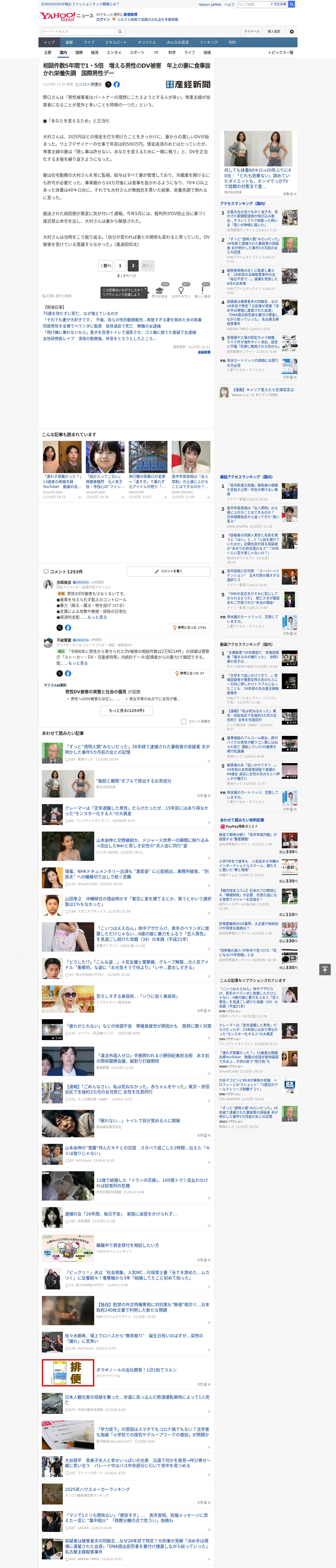Open the 日比谷線 search suggestion dropdown
This screenshot has width=336, height=1568.
pyautogui.click(x=279, y=4)
